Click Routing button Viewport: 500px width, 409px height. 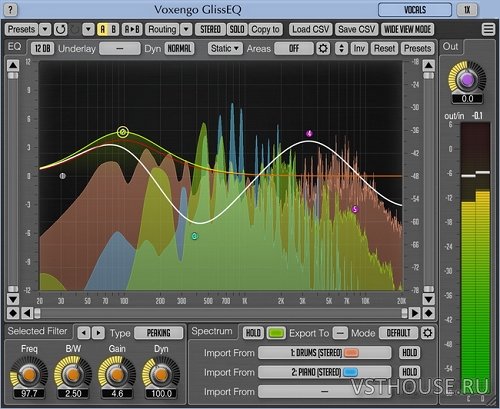point(162,30)
